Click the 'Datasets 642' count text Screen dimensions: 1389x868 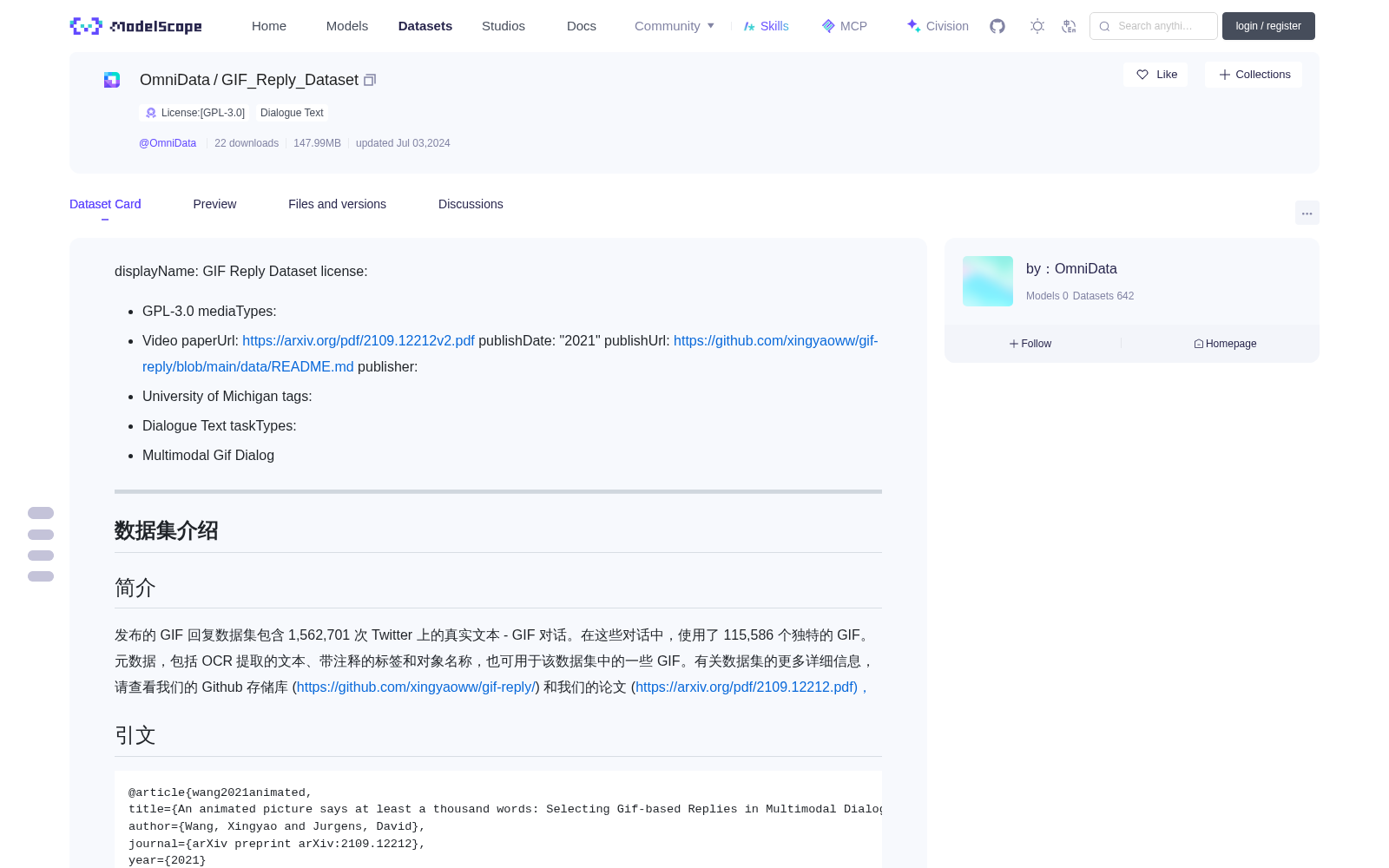click(x=1103, y=296)
